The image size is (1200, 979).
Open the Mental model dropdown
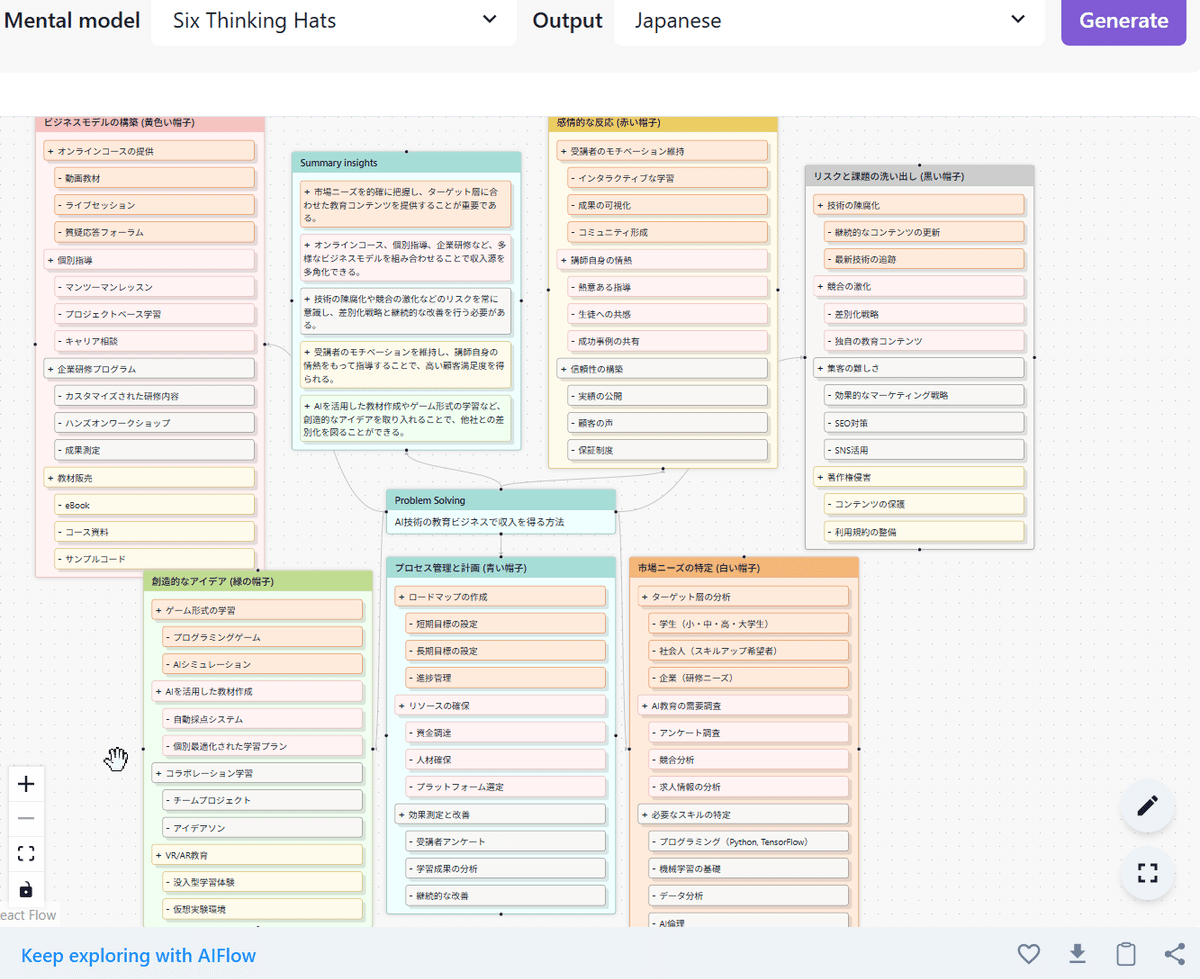tap(334, 20)
